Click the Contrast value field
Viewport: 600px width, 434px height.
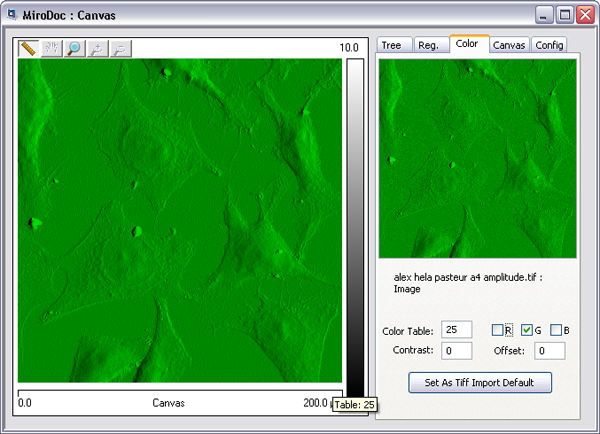point(457,351)
